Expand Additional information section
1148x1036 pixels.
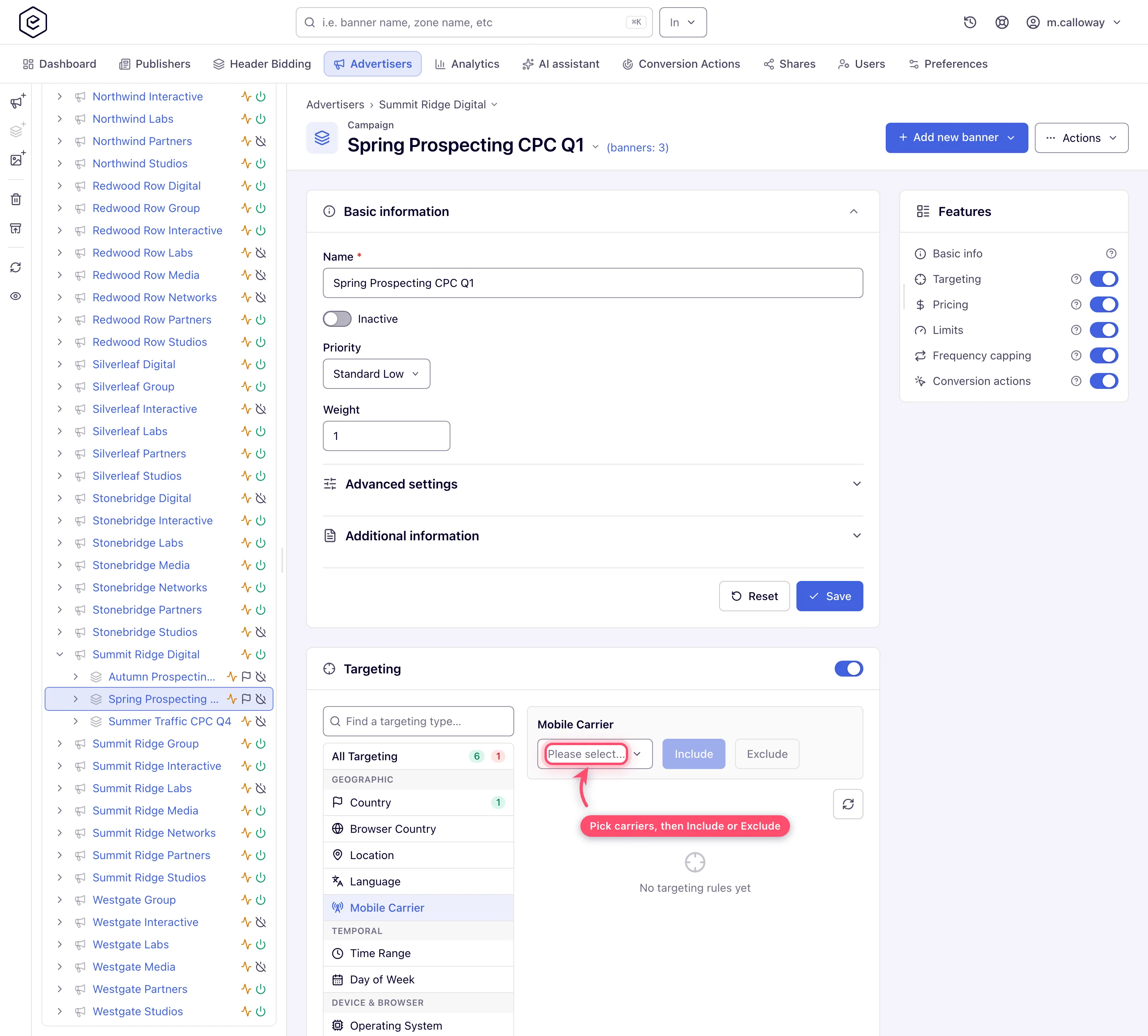tap(593, 536)
